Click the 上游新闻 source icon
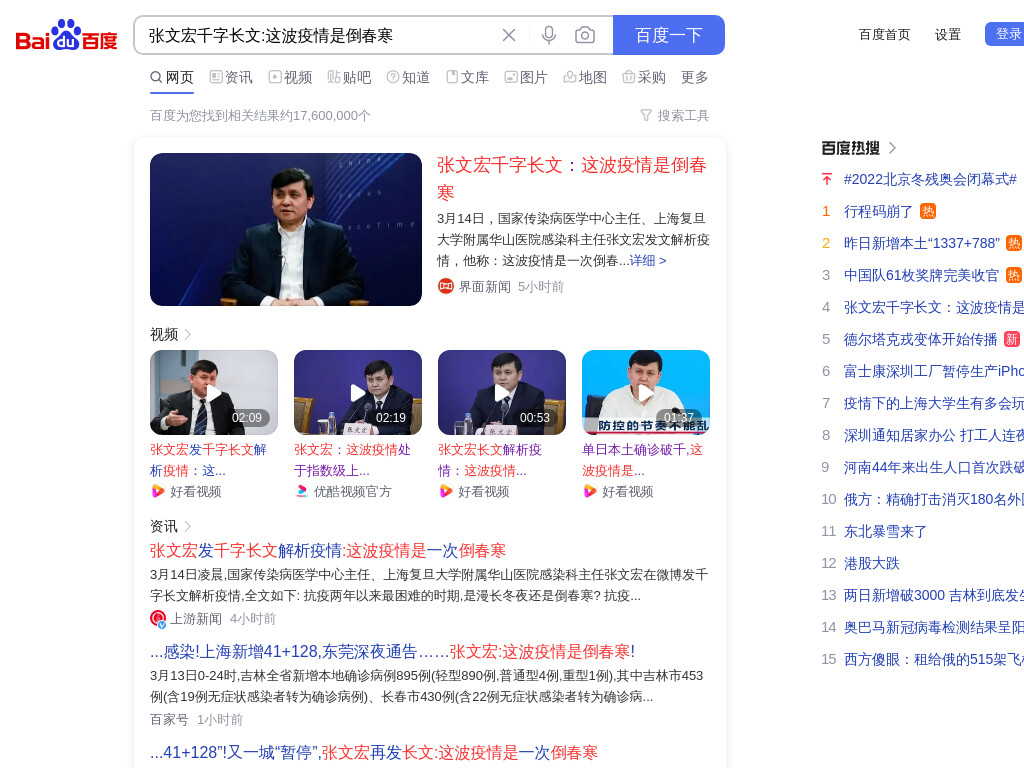 (158, 618)
